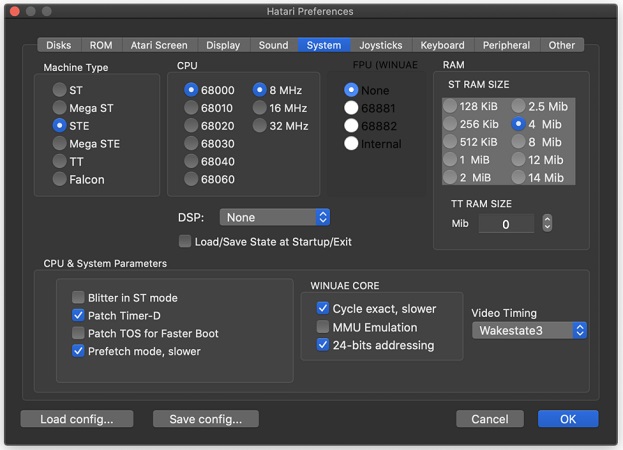
Task: Select 512 KiB ST RAM size
Action: click(451, 142)
